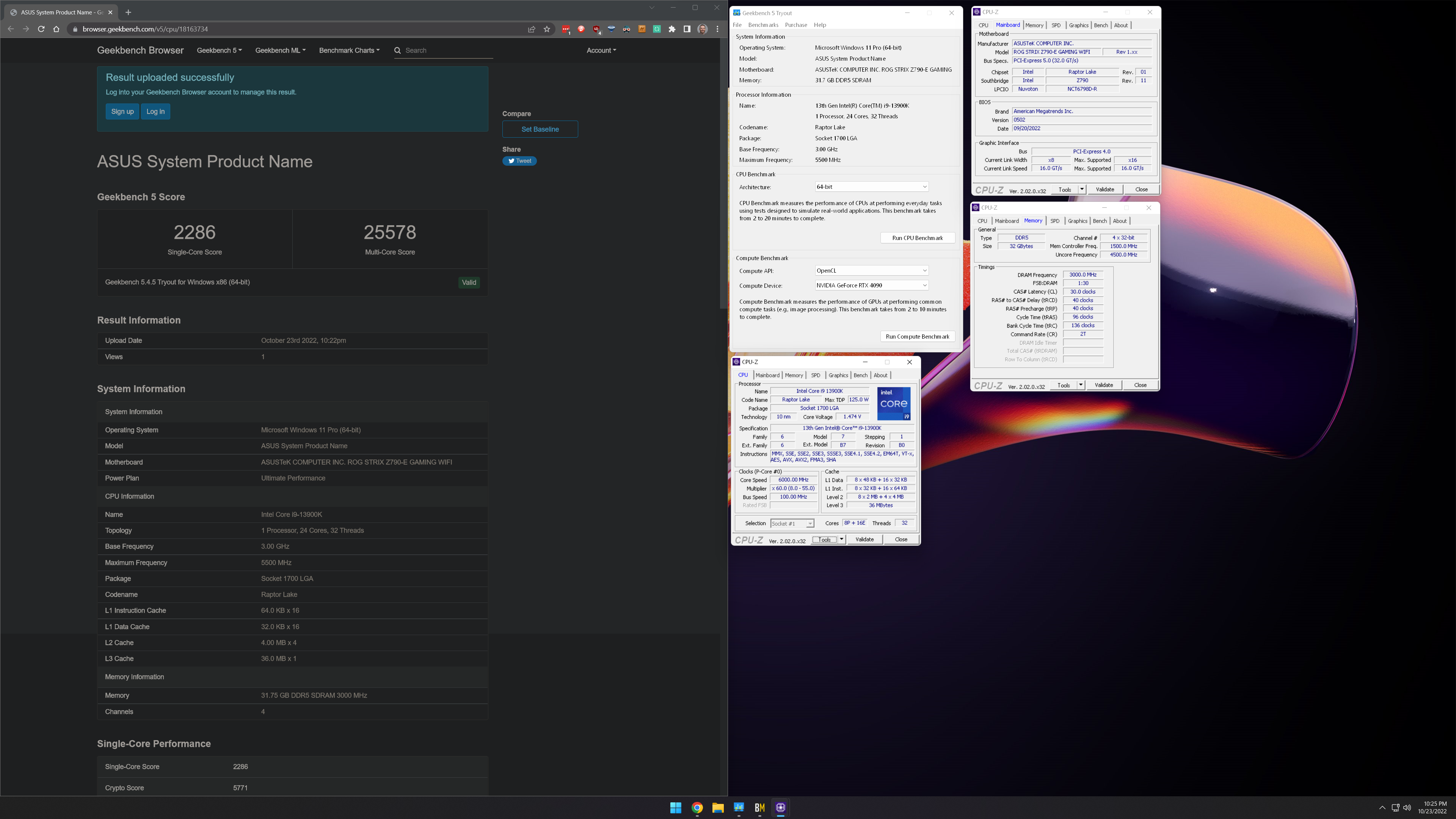Screen dimensions: 1456x819
Task: Open the Architecture 64-bit combo box
Action: 872,187
